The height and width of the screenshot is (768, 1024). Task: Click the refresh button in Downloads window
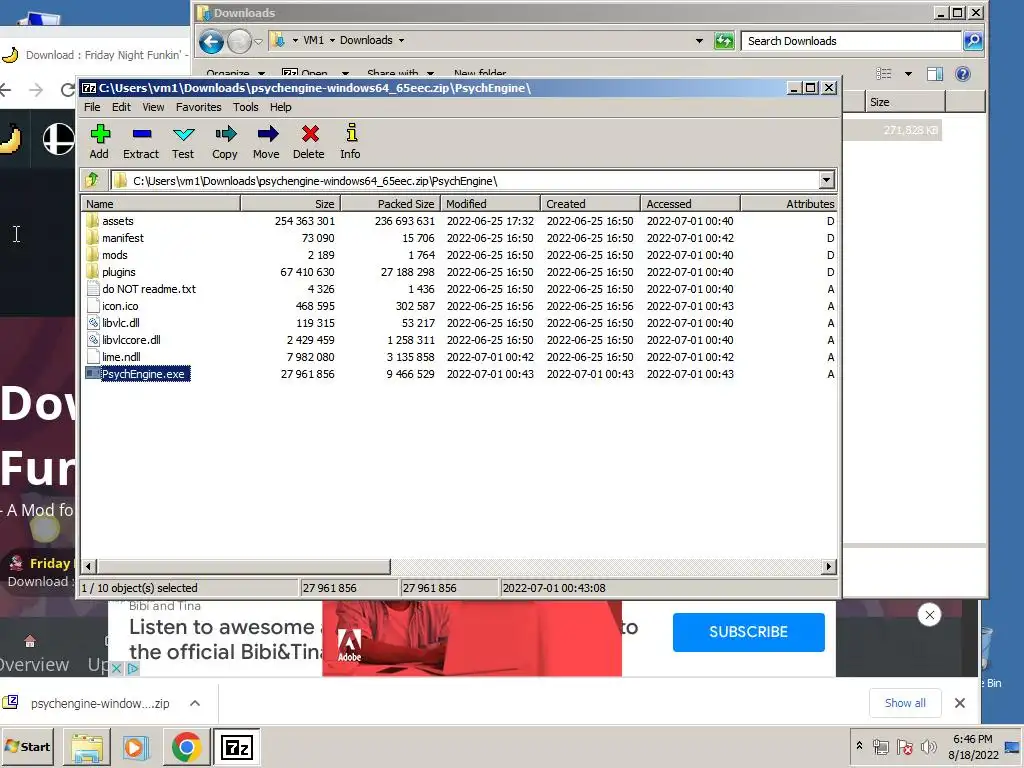click(x=724, y=41)
